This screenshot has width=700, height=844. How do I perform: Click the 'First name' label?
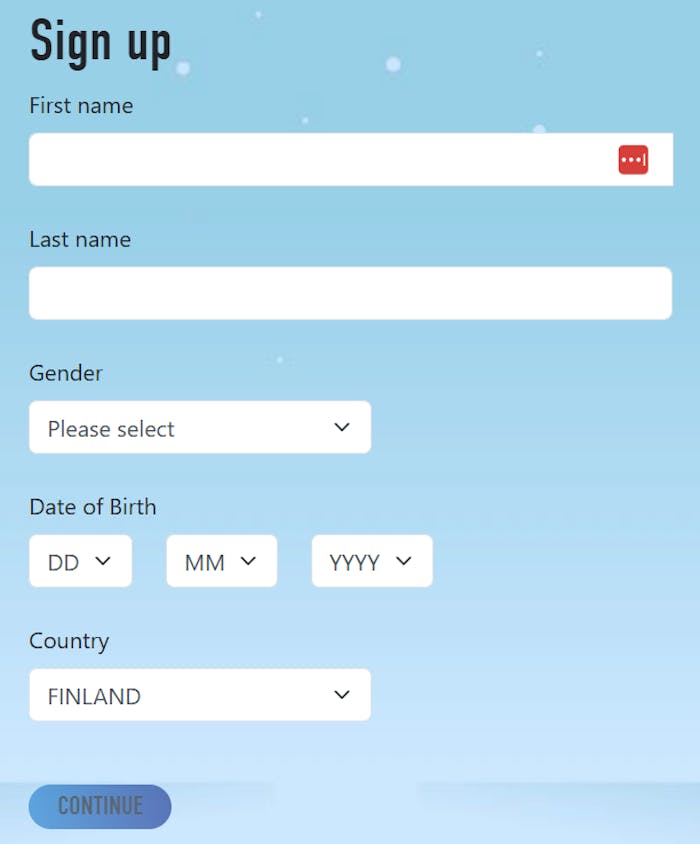pyautogui.click(x=81, y=105)
